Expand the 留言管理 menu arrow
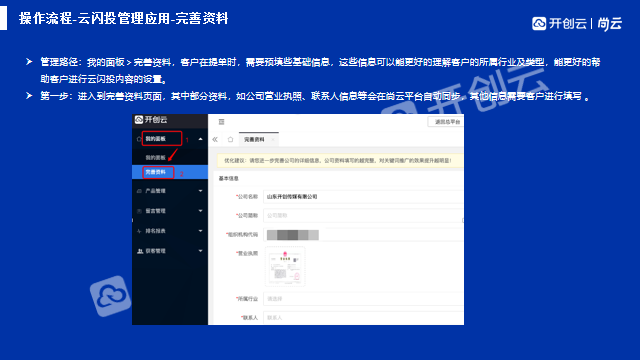The width and height of the screenshot is (640, 360). coord(200,211)
